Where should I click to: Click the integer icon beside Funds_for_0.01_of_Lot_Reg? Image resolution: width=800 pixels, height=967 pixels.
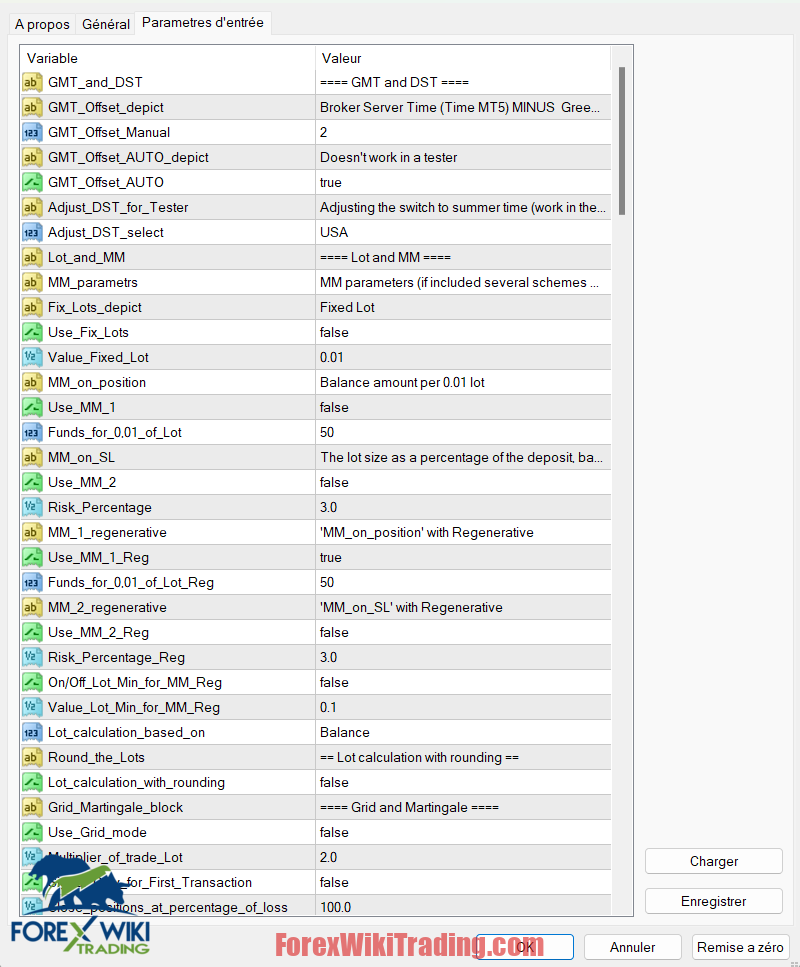coord(32,582)
